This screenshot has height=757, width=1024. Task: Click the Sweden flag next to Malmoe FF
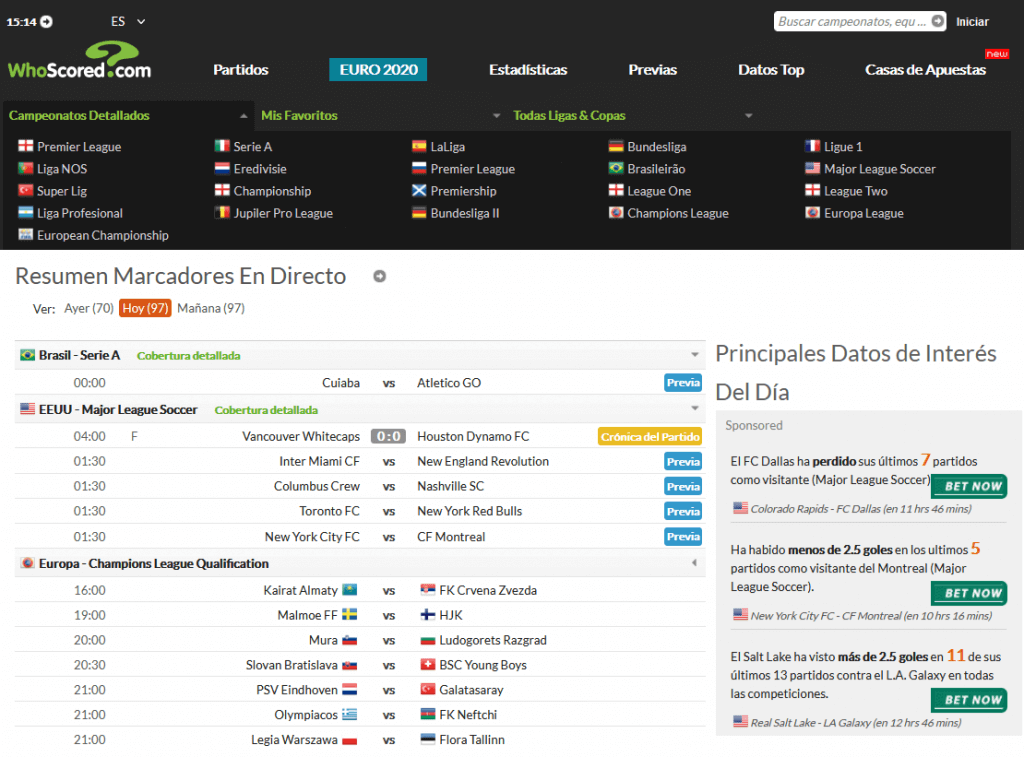(349, 615)
